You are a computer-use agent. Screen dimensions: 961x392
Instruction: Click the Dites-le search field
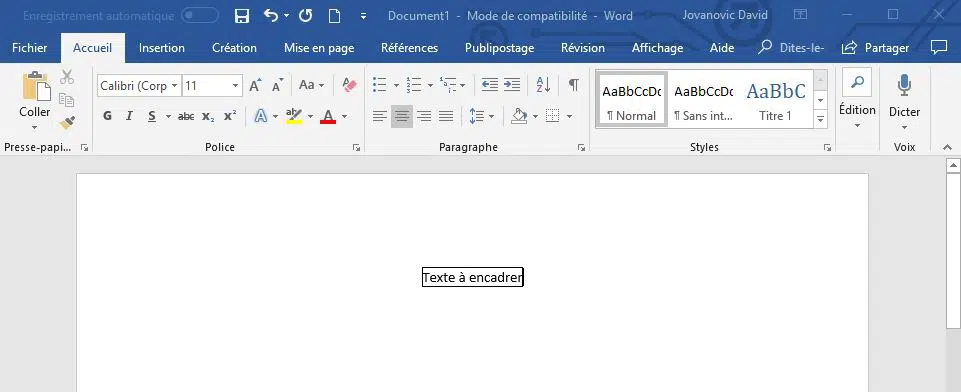point(791,48)
